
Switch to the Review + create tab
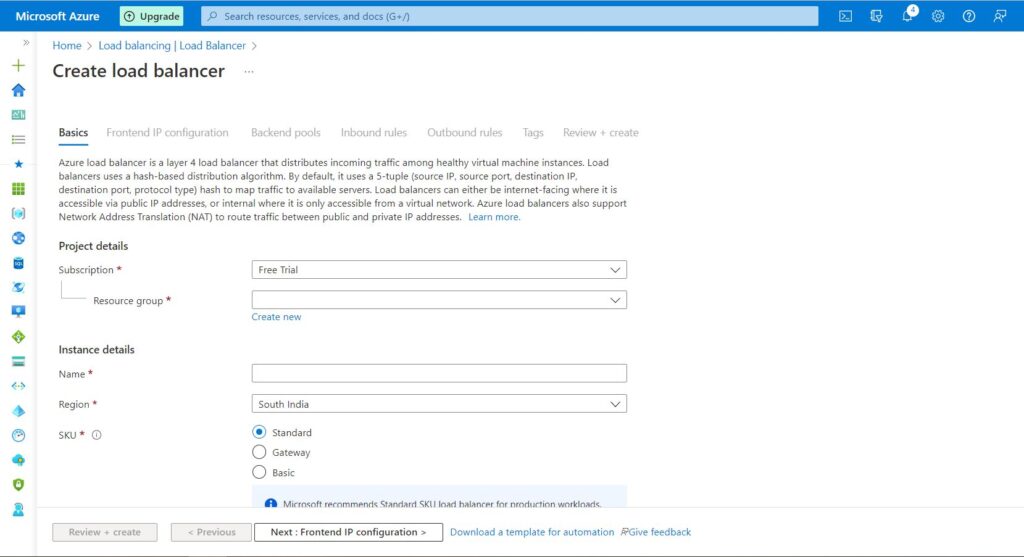click(x=601, y=133)
